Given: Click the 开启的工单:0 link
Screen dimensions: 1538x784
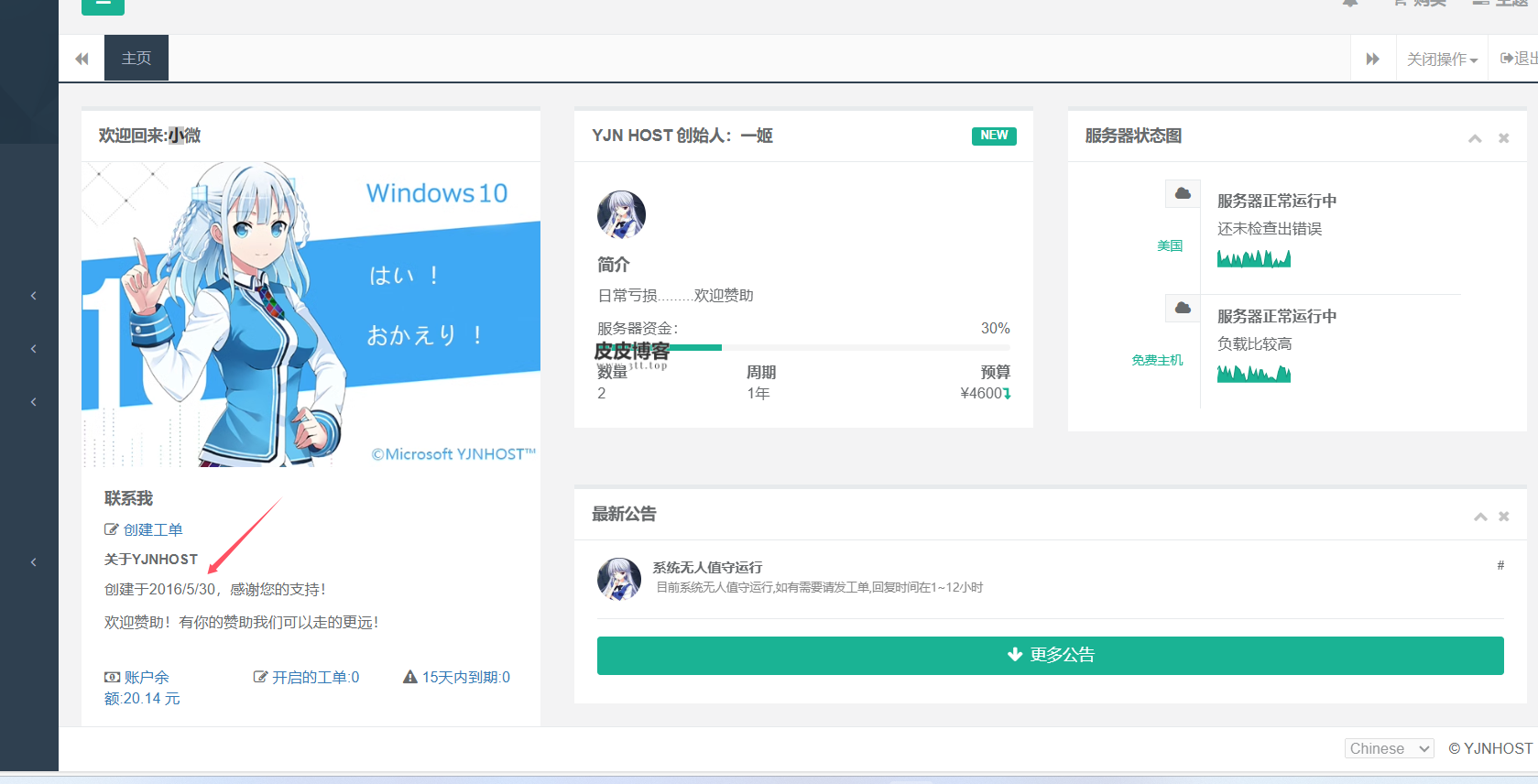Looking at the screenshot, I should (307, 677).
